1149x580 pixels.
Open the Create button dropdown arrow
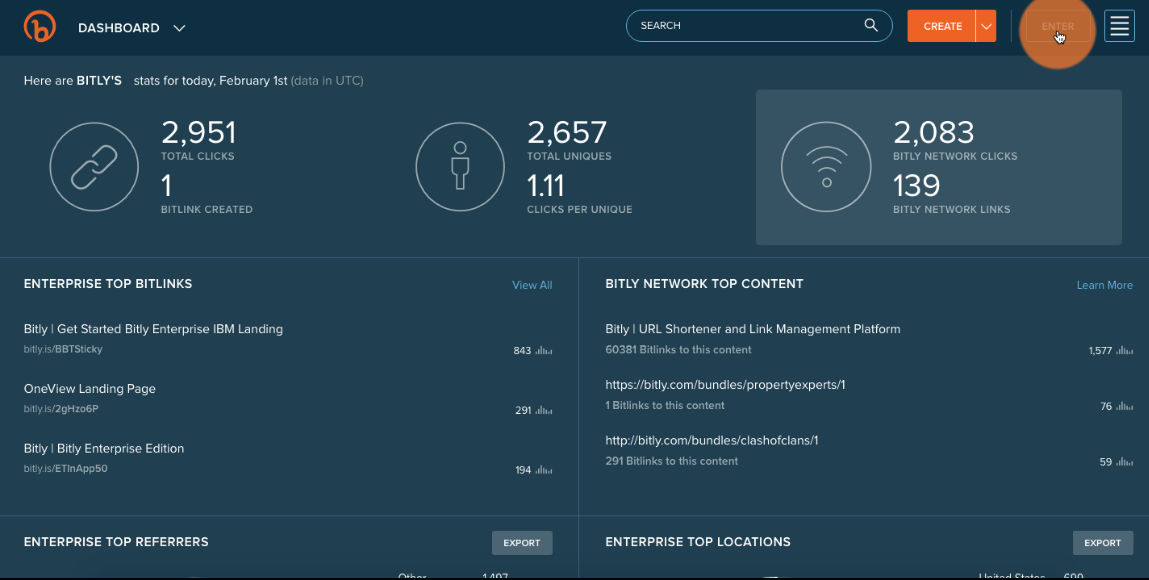(986, 26)
